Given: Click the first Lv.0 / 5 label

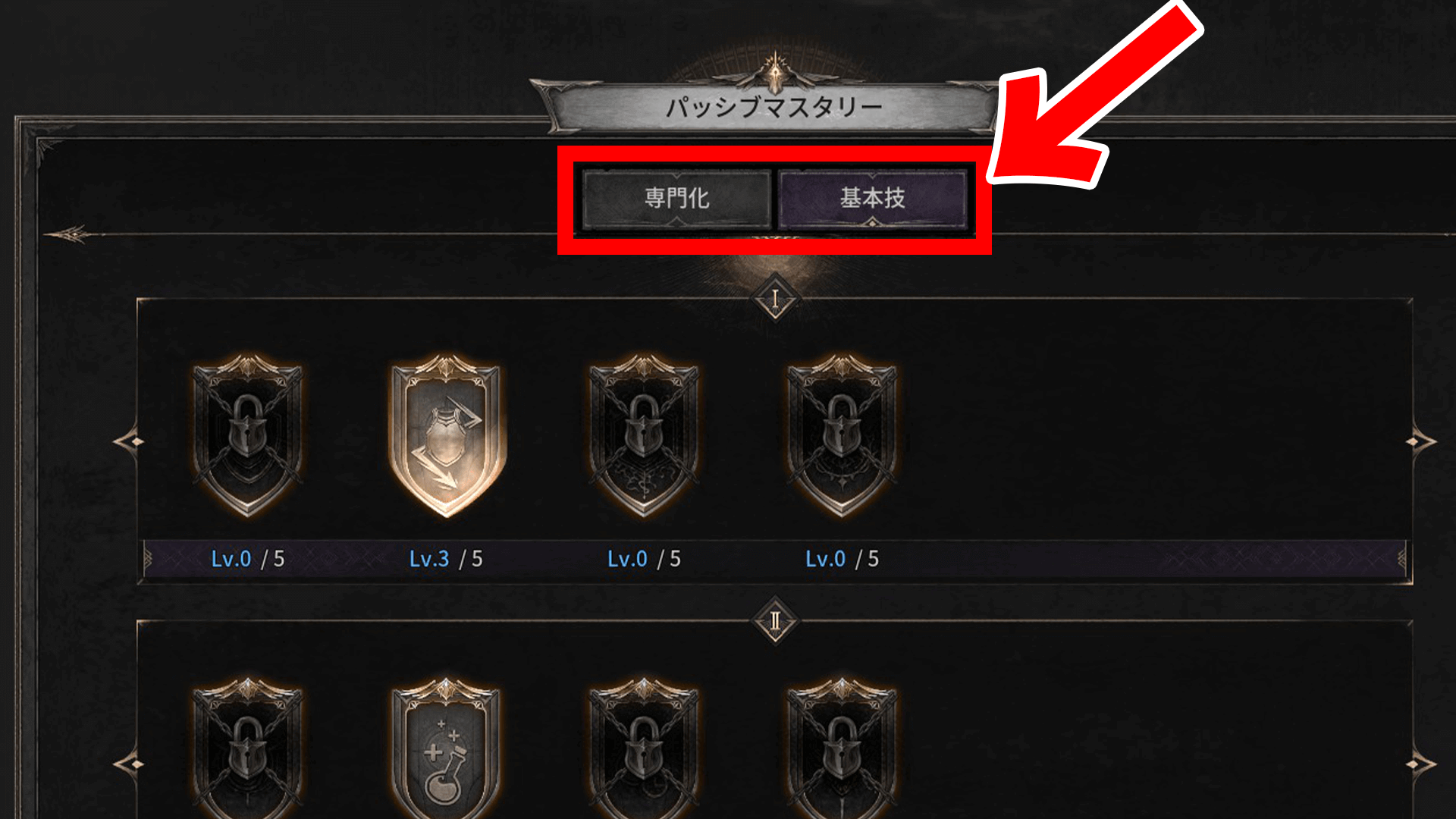Looking at the screenshot, I should coord(248,560).
